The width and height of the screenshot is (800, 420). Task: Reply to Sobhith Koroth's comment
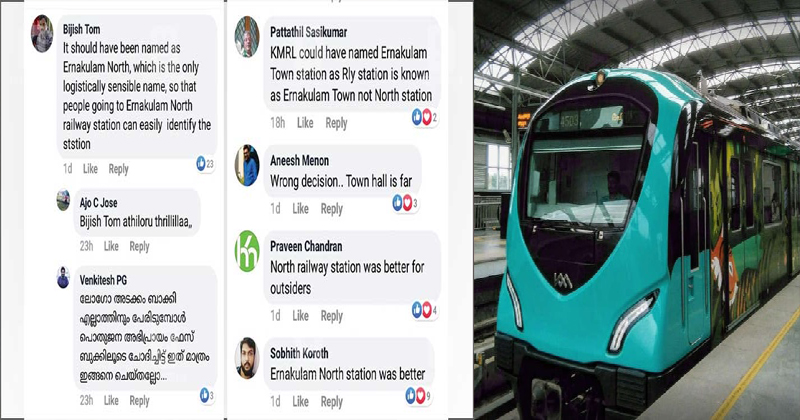tap(332, 402)
